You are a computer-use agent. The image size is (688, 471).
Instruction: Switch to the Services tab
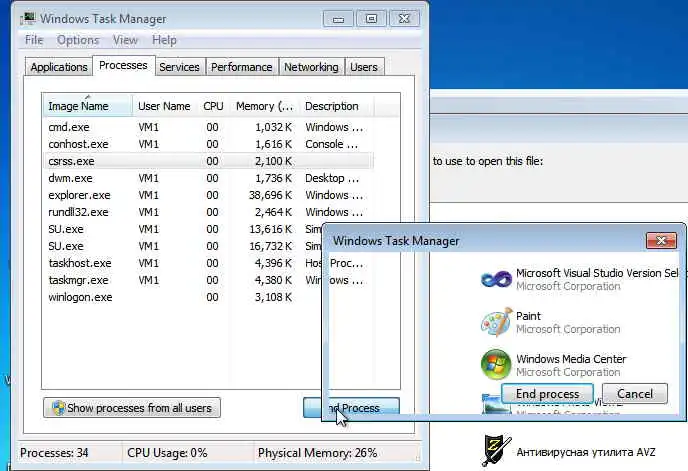179,67
